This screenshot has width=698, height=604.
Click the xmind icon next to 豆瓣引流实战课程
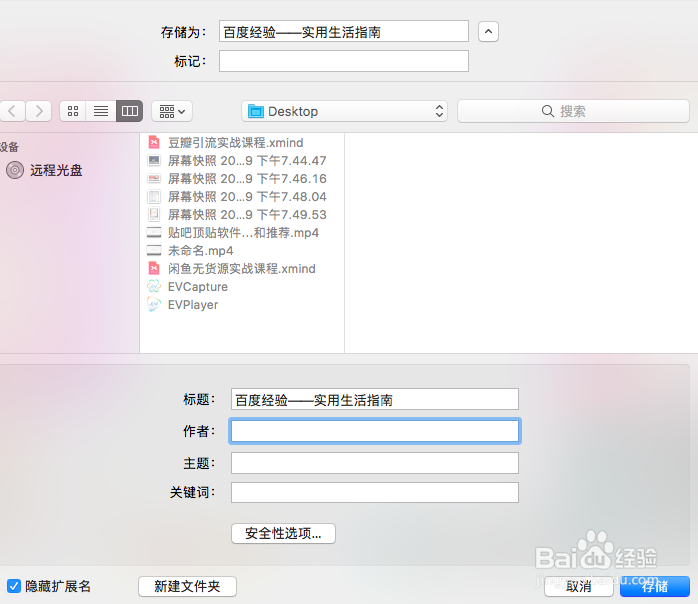[154, 142]
